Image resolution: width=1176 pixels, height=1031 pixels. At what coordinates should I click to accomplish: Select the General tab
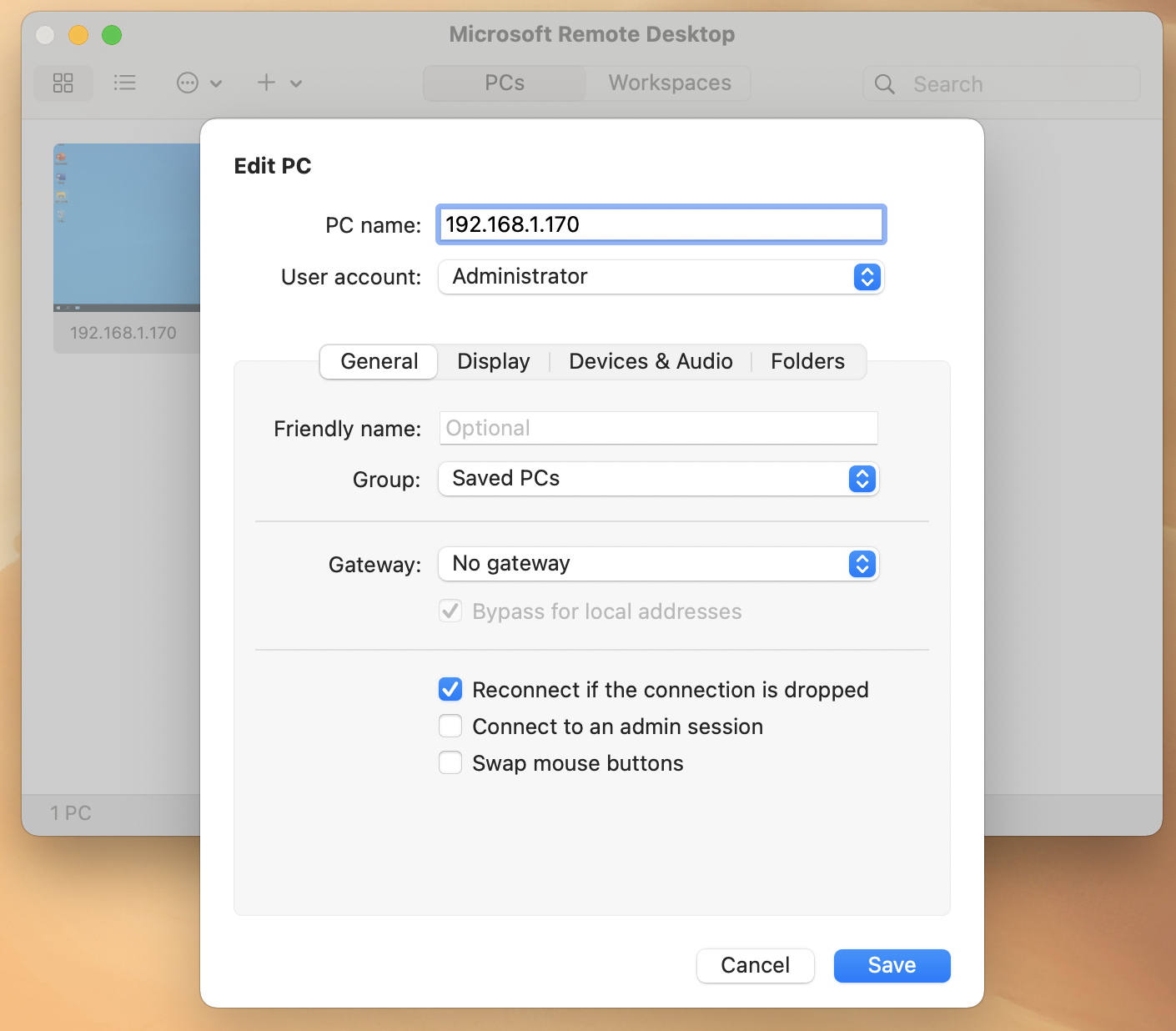point(379,361)
